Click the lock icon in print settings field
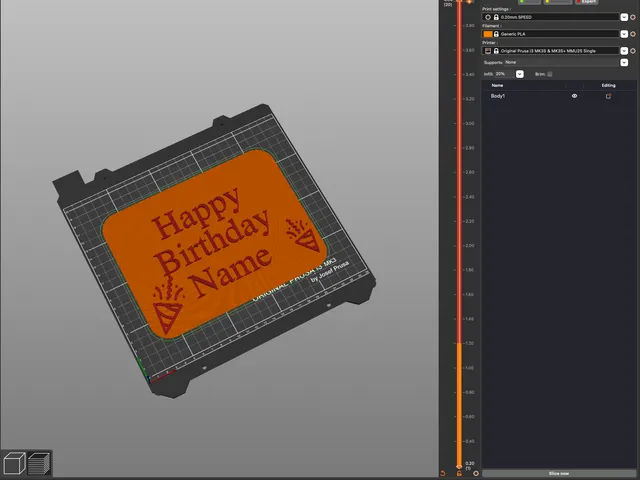 click(x=496, y=17)
